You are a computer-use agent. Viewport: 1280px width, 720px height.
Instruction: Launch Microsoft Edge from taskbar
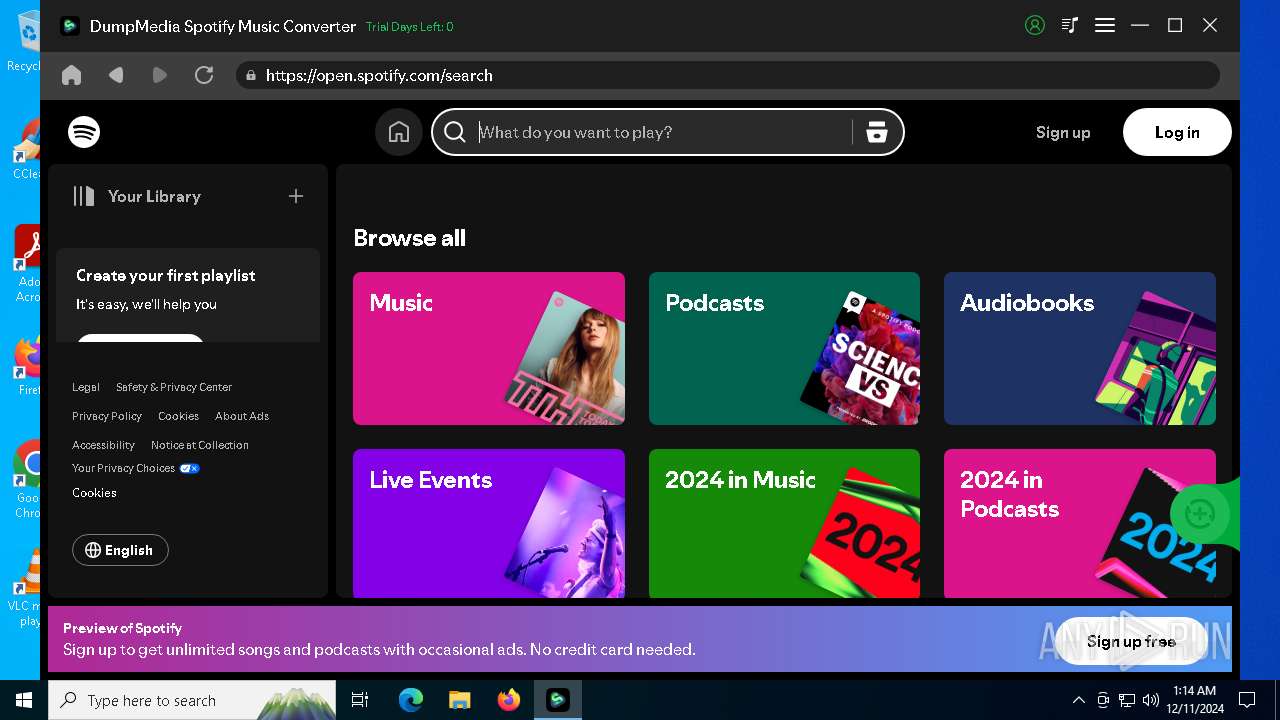411,700
